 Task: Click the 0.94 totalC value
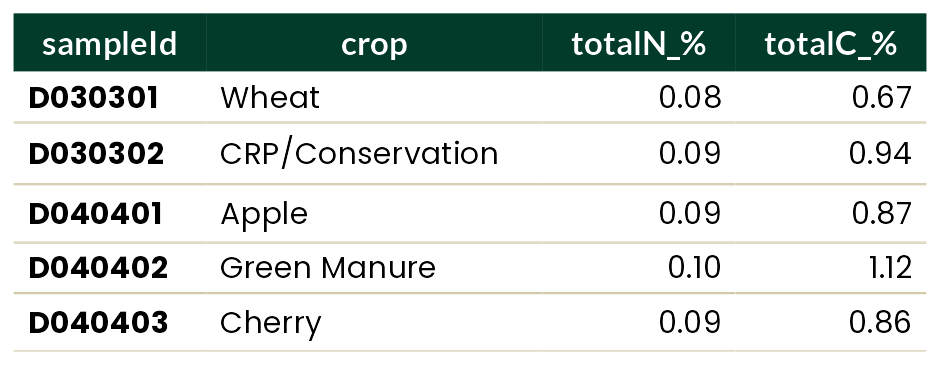click(x=880, y=154)
